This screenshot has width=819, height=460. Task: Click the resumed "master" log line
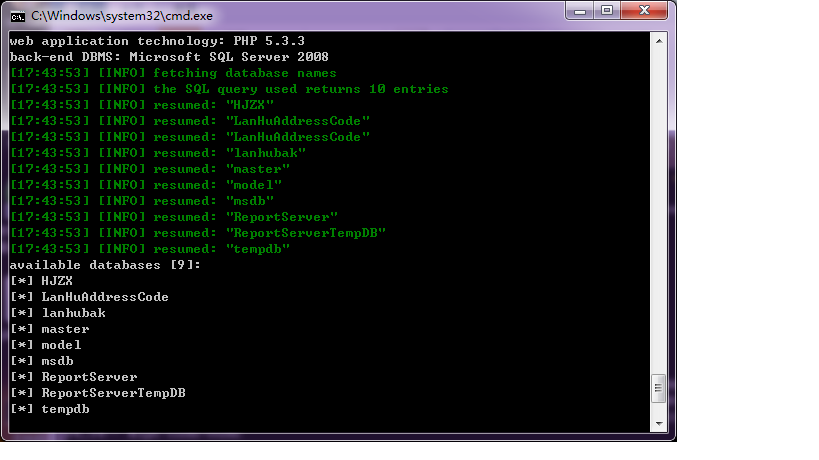150,169
